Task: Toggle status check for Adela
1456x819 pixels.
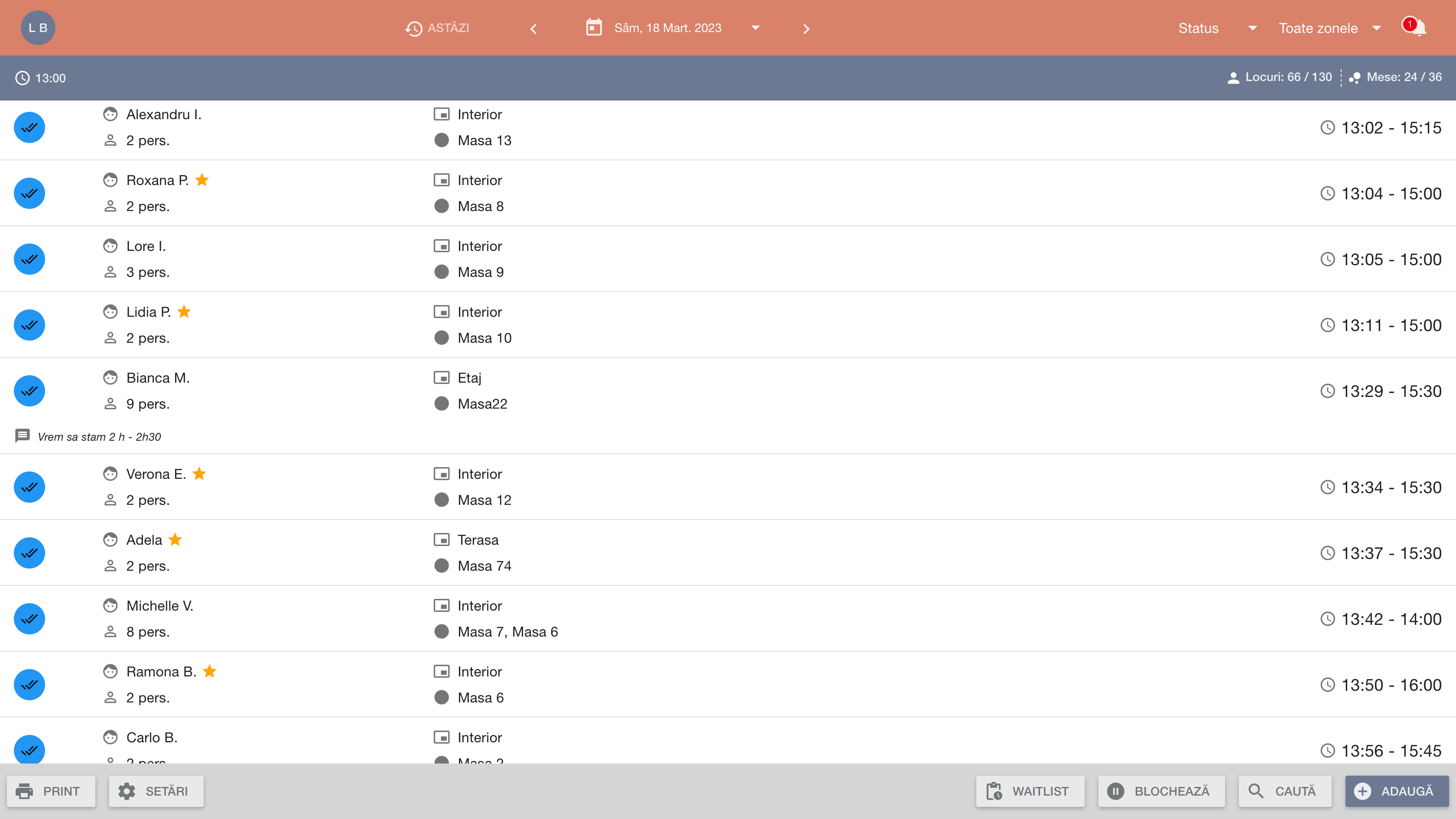Action: coord(29,553)
